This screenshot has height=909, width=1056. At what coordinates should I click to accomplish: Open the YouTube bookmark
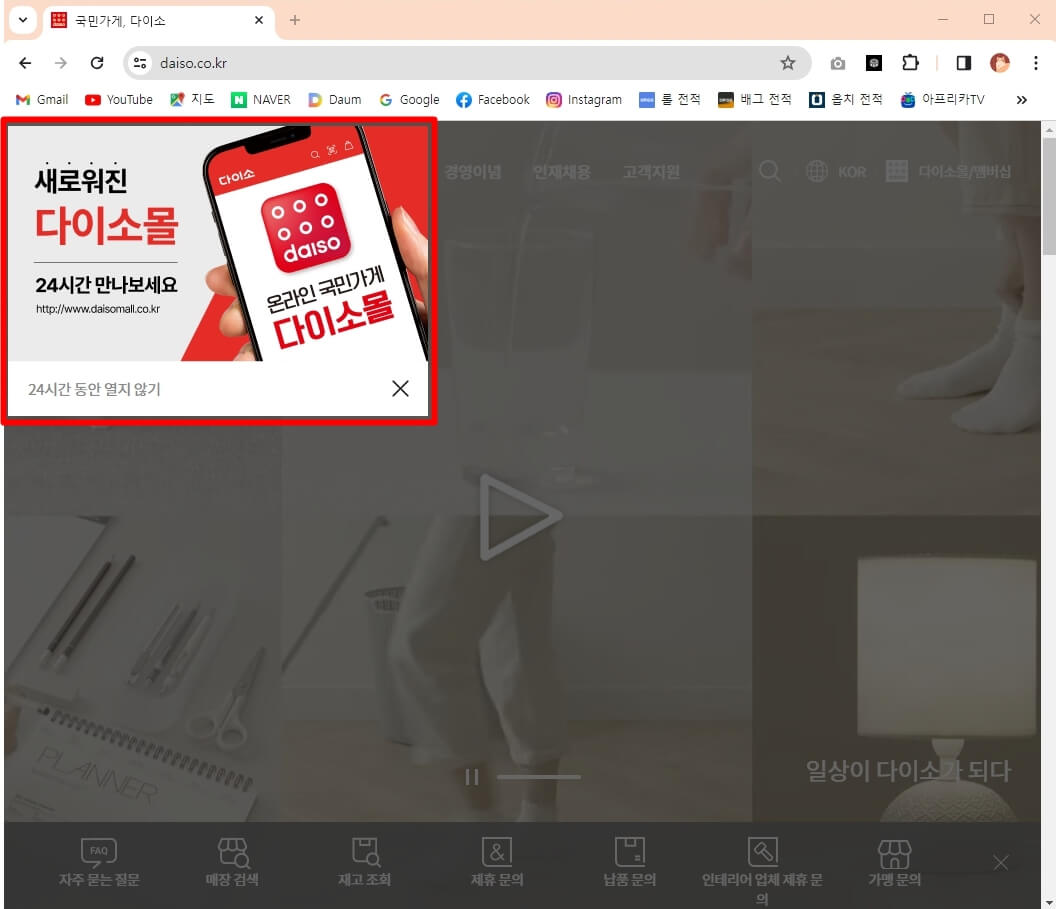click(x=119, y=100)
